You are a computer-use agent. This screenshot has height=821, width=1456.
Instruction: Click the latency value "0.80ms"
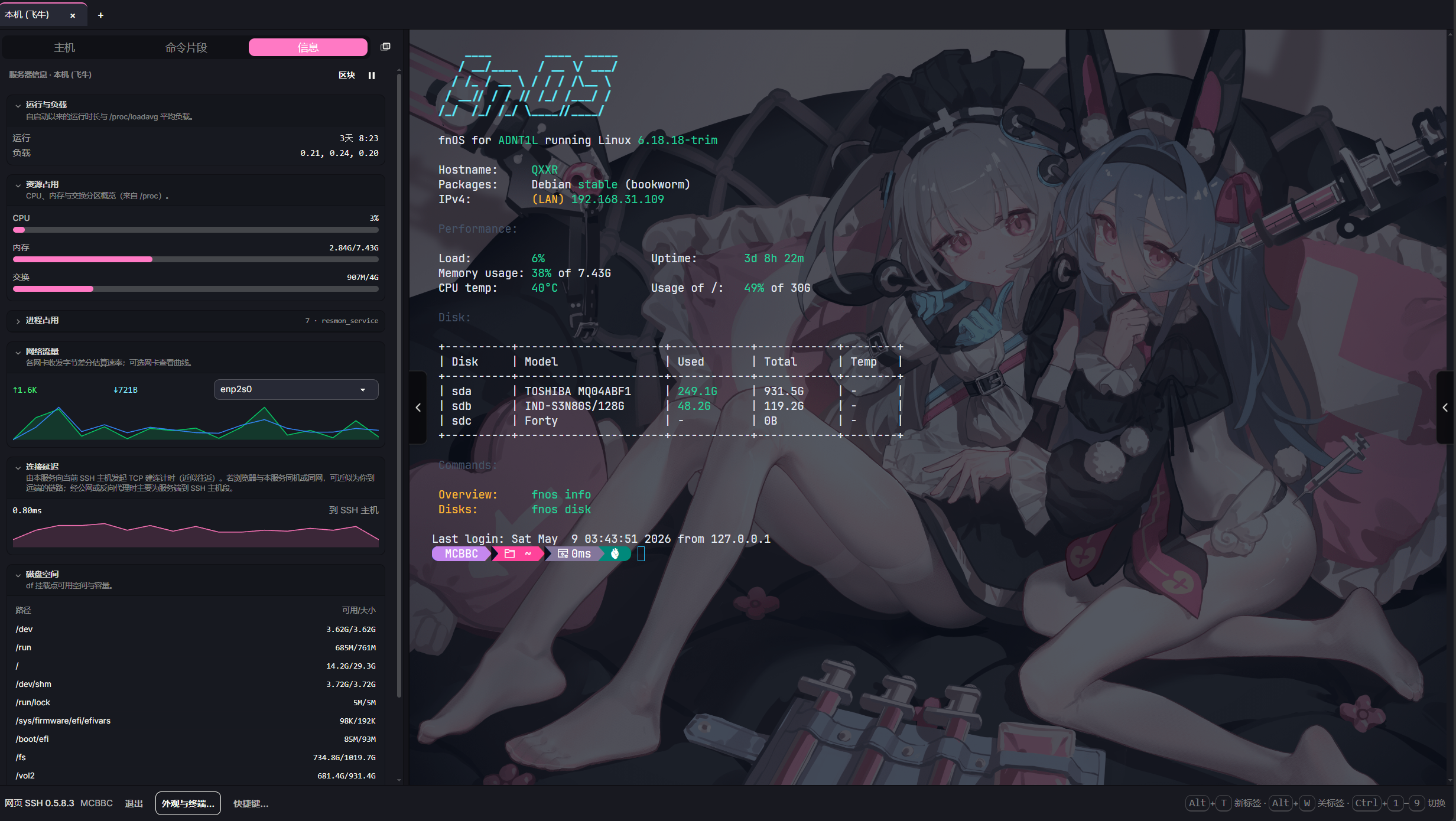coord(27,510)
